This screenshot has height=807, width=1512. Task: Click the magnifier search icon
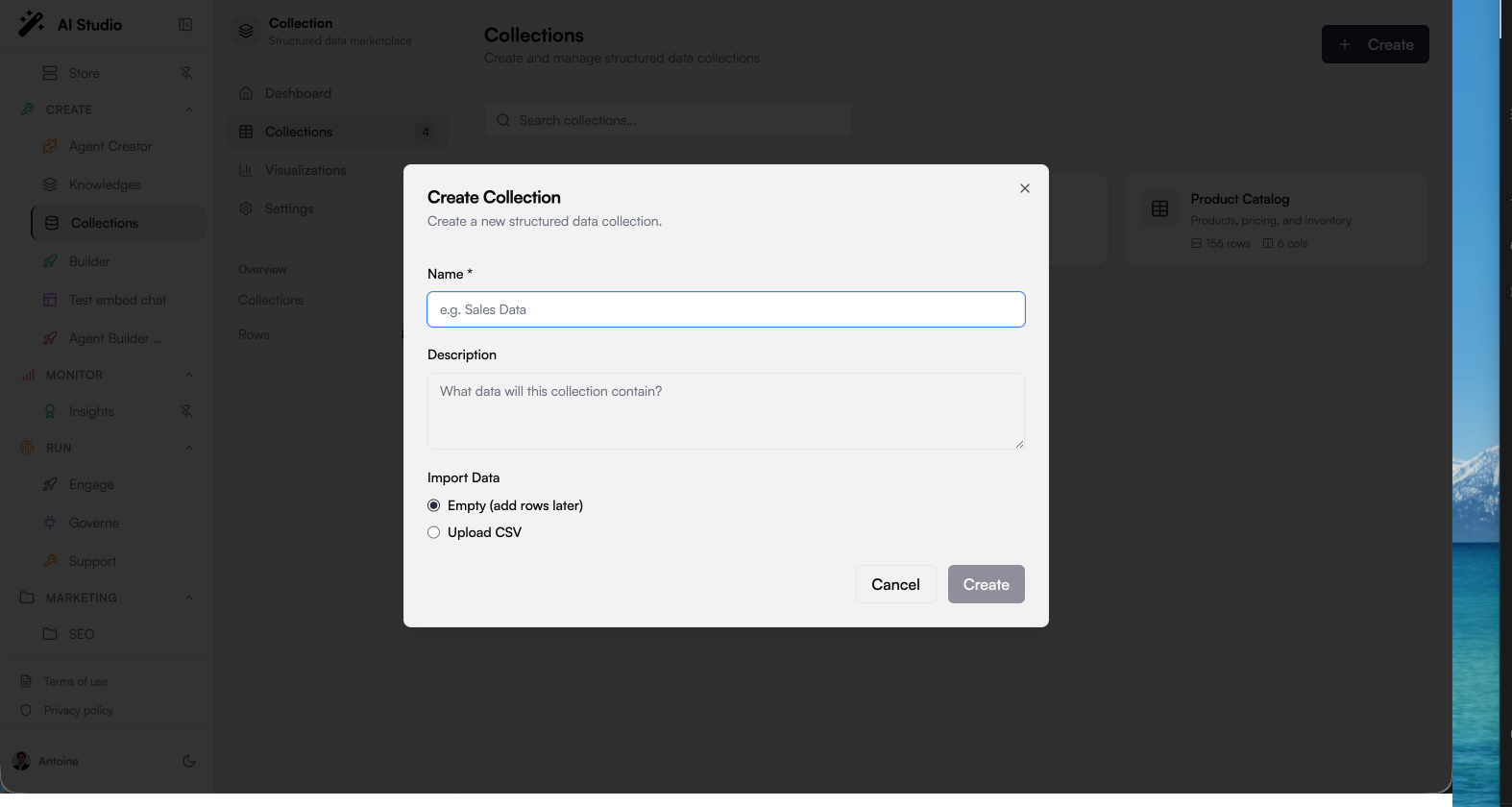pos(503,120)
